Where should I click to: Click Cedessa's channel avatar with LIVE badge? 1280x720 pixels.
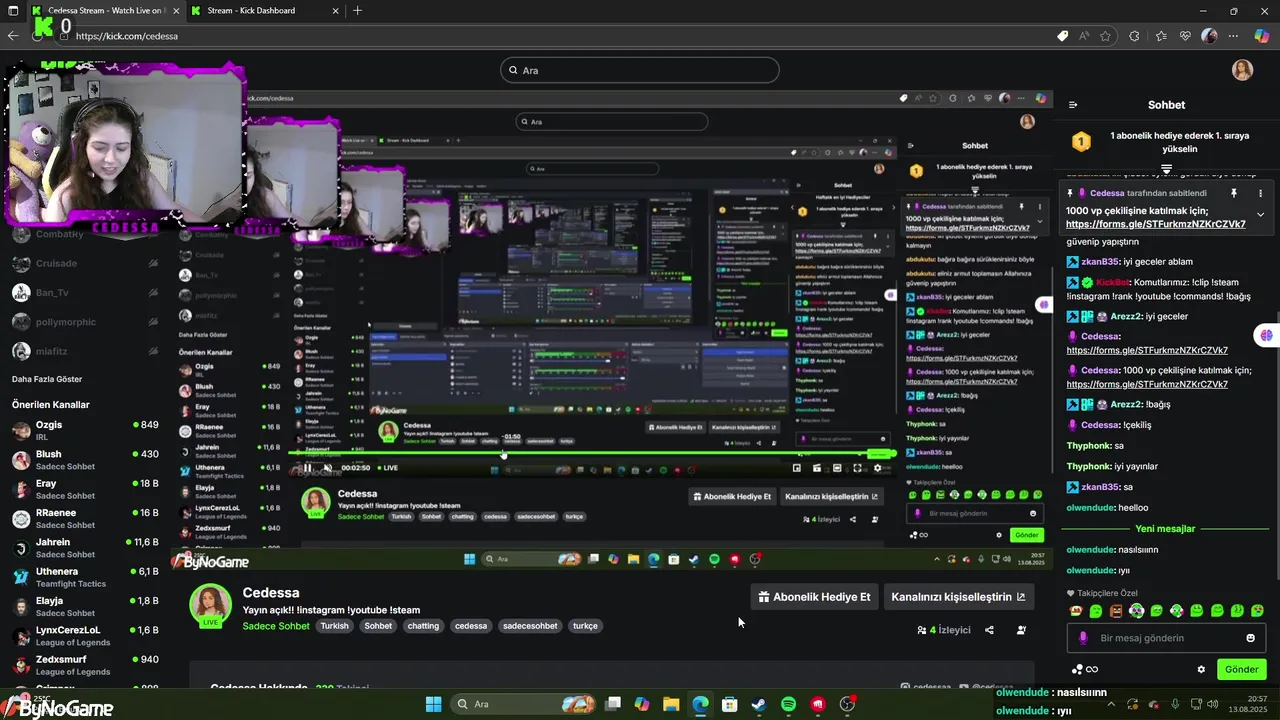(x=210, y=606)
